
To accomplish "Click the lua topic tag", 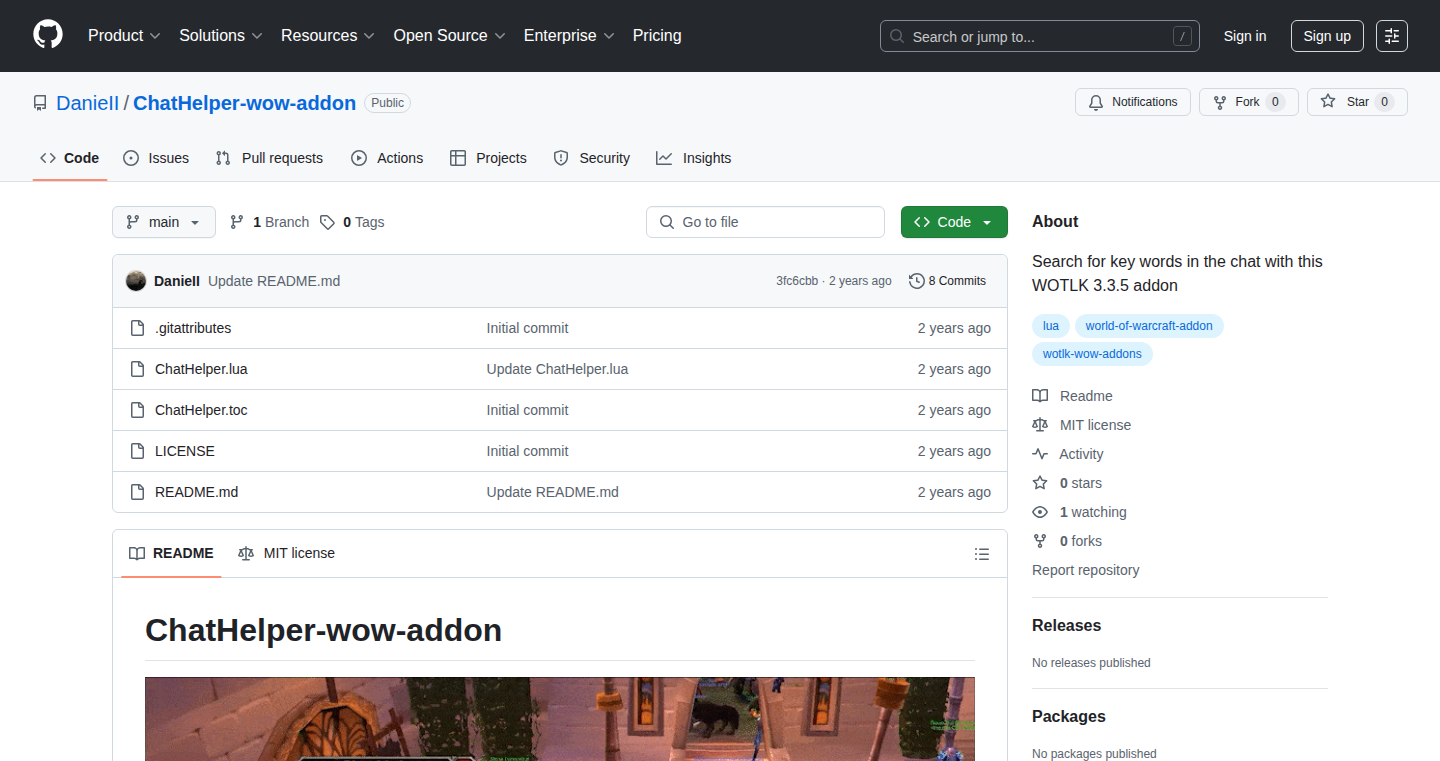I will click(1051, 326).
